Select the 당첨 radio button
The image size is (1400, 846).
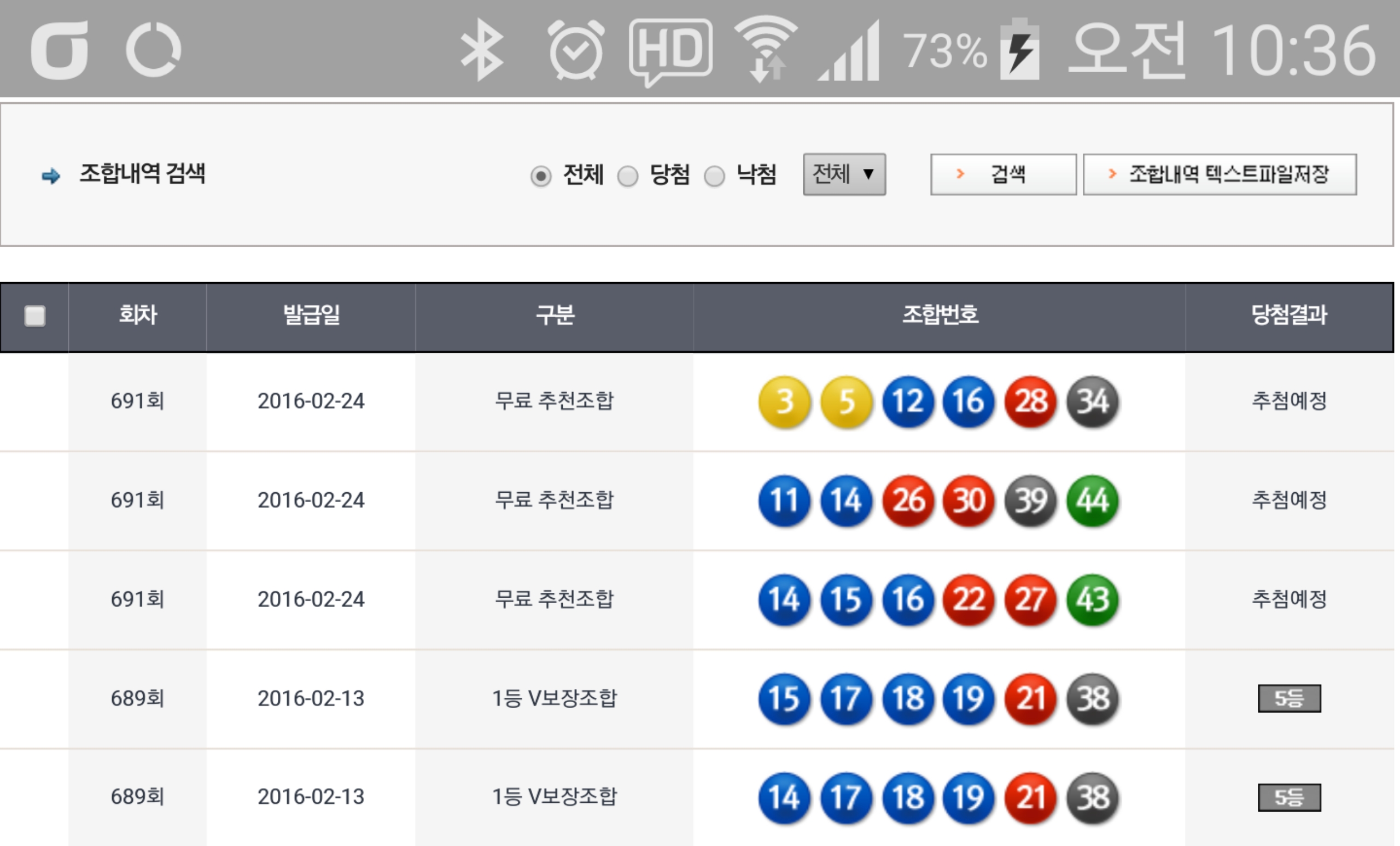627,176
